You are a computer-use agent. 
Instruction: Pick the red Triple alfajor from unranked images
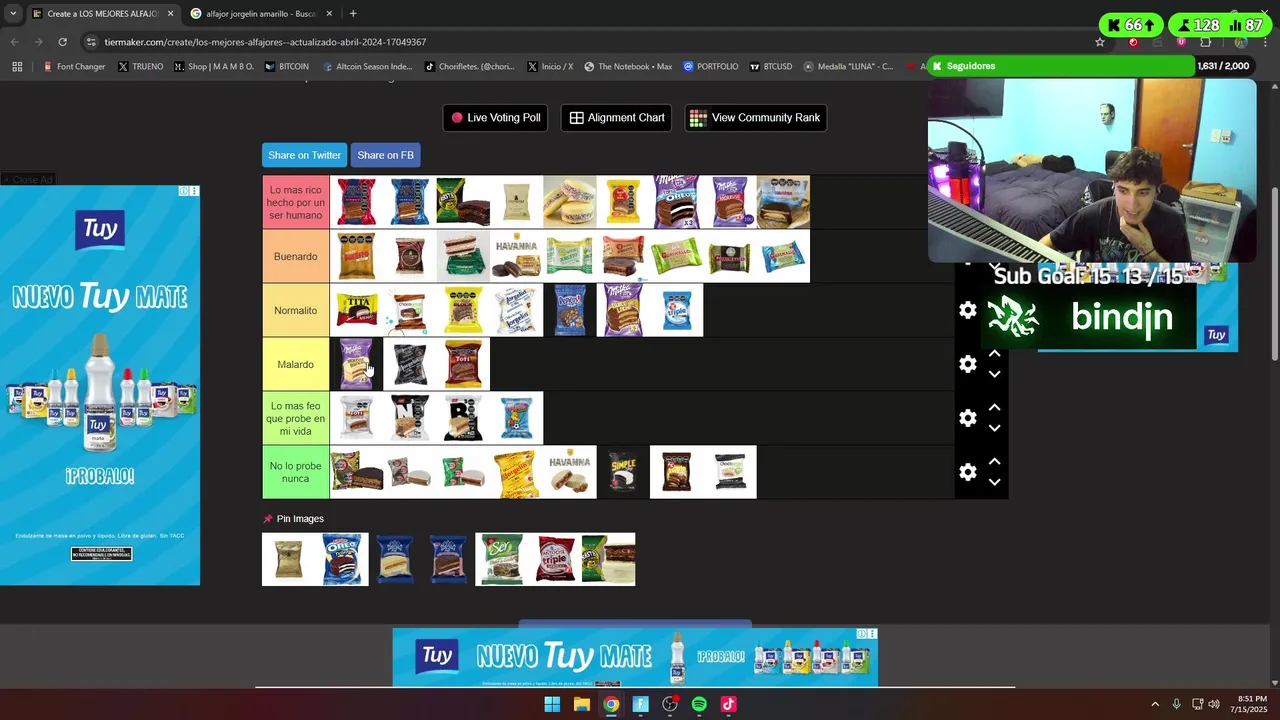pyautogui.click(x=555, y=559)
